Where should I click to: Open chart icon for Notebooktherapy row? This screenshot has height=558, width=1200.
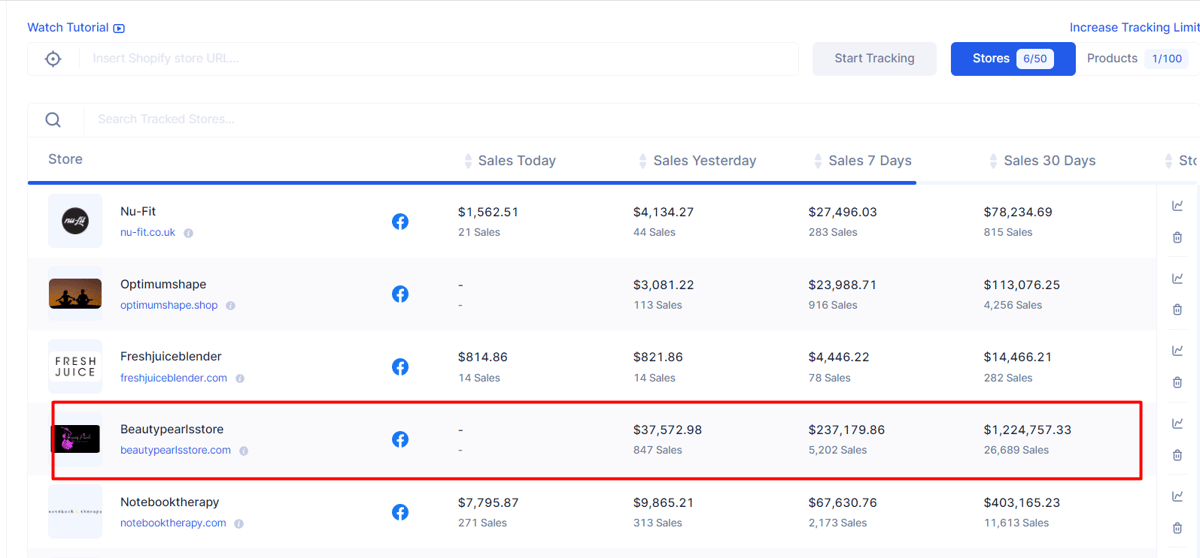(1177, 496)
